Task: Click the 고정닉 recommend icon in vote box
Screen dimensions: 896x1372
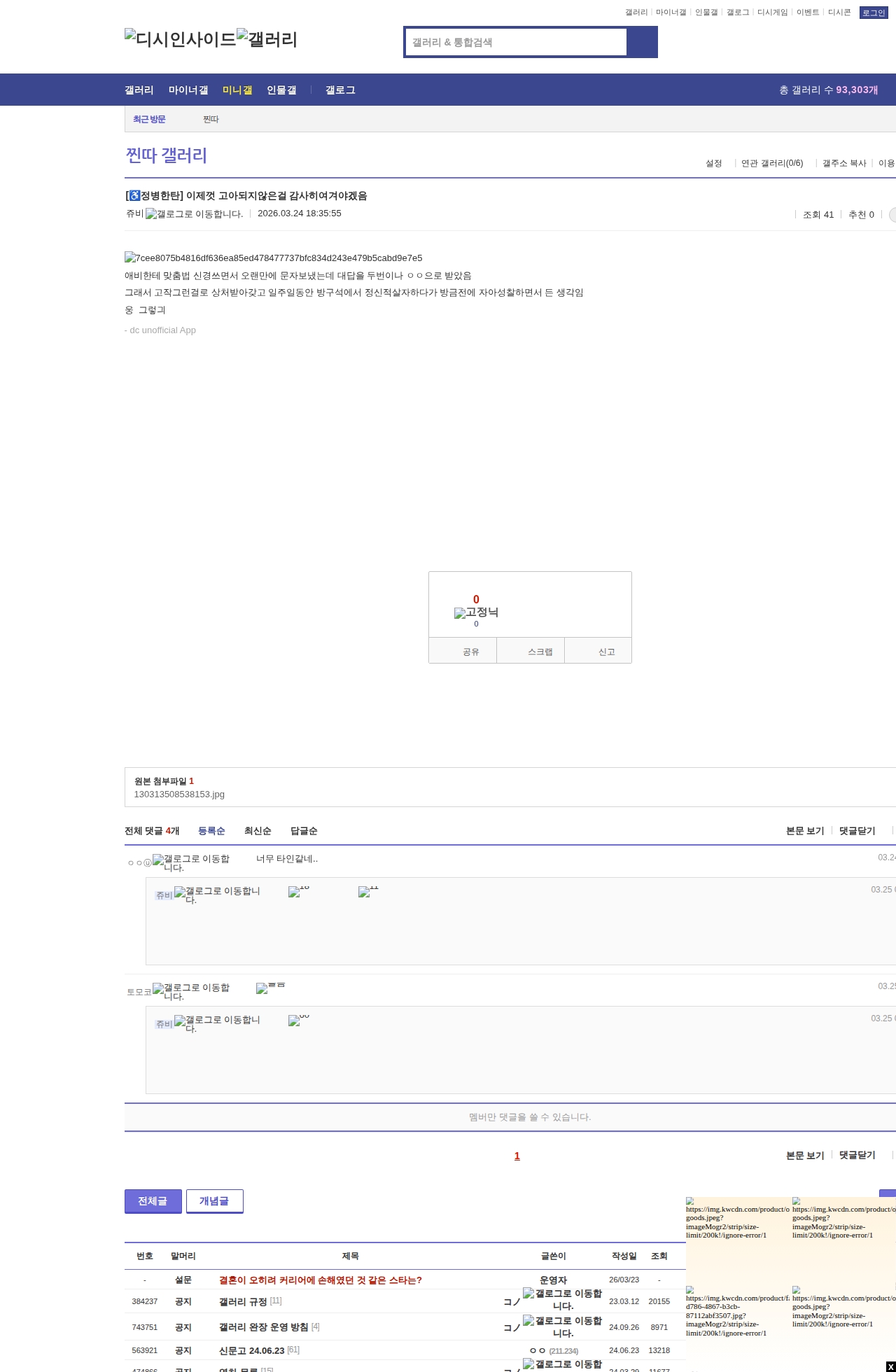Action: [476, 612]
